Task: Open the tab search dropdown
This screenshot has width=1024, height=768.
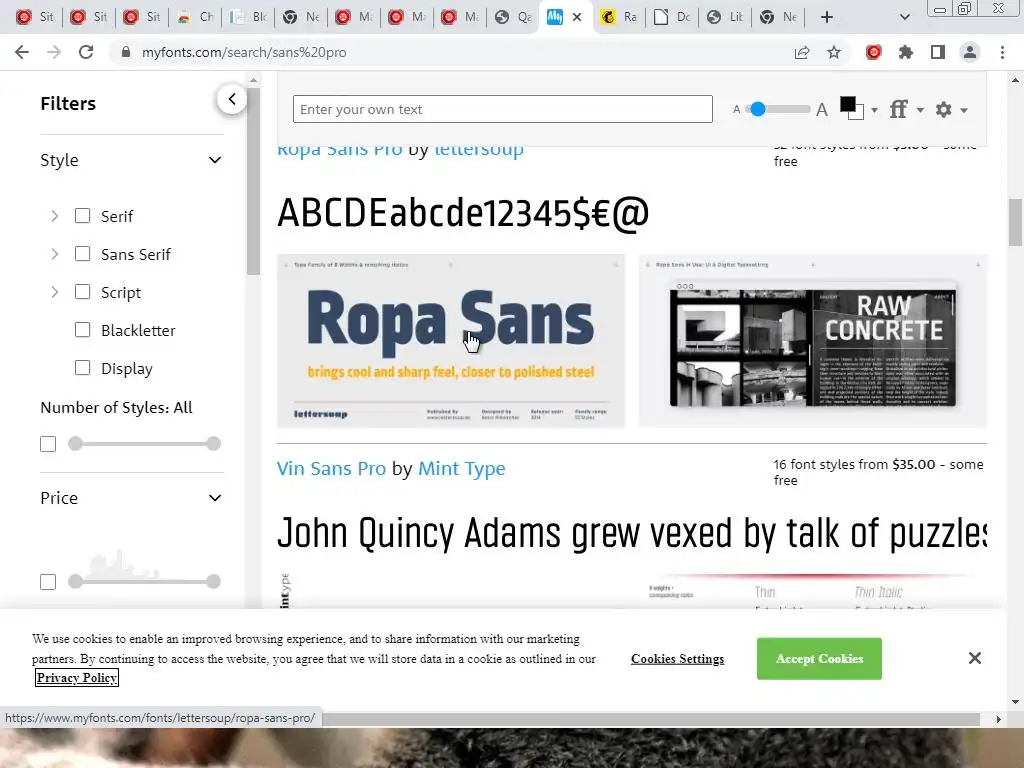Action: pos(904,17)
